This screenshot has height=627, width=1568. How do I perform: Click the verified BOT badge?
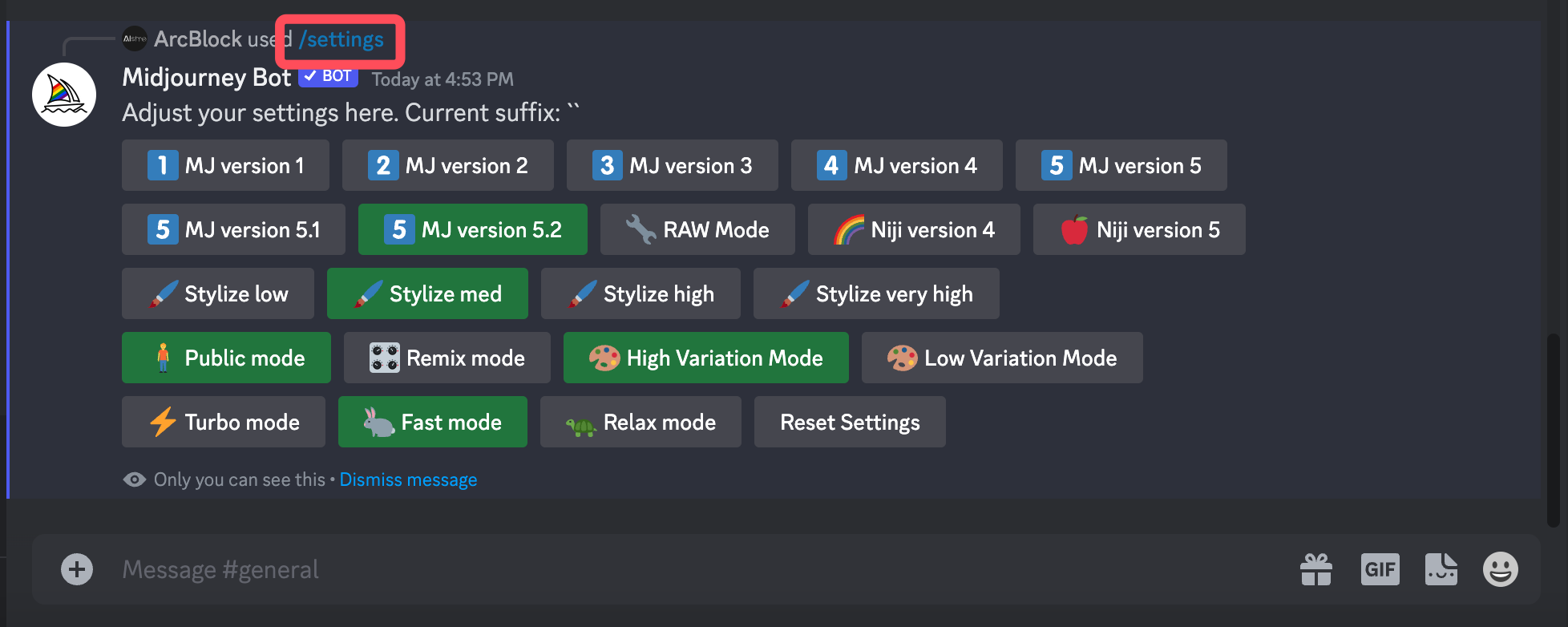click(x=328, y=76)
